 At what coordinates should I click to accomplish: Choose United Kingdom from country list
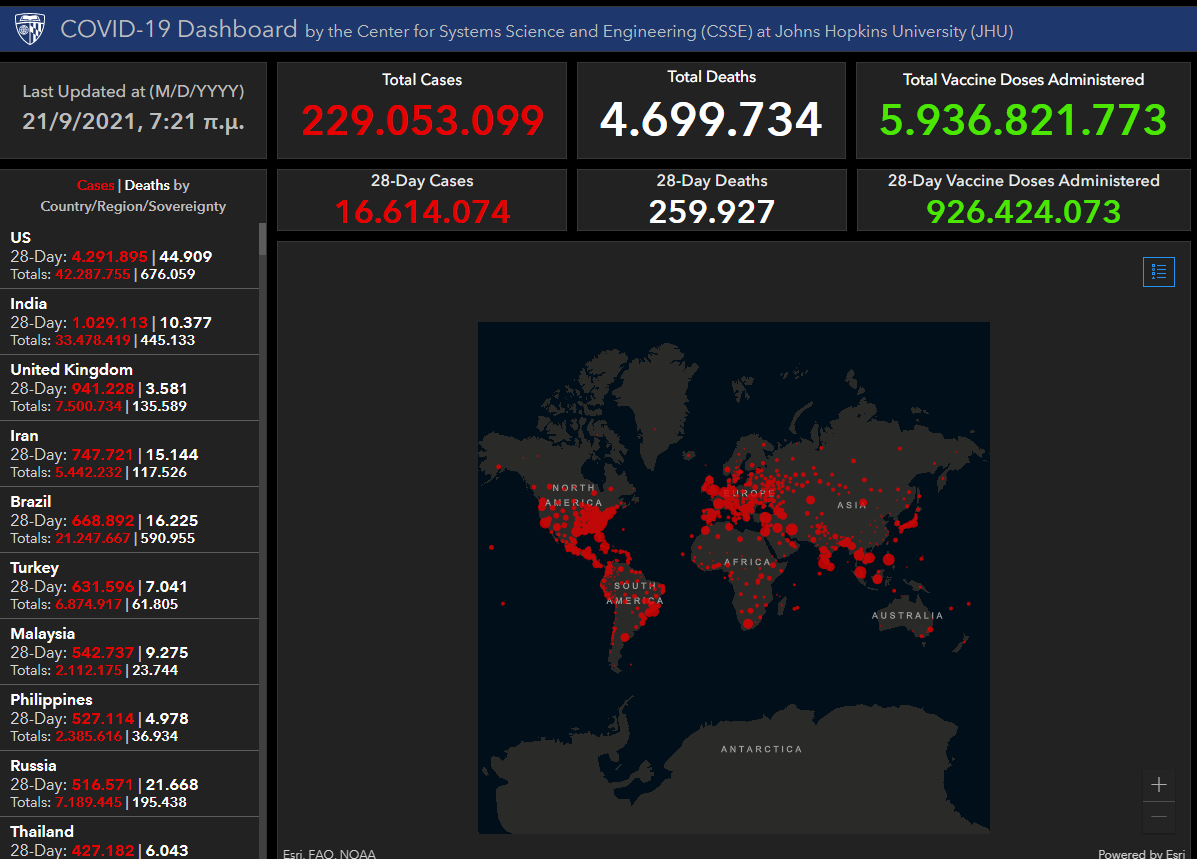tap(129, 388)
